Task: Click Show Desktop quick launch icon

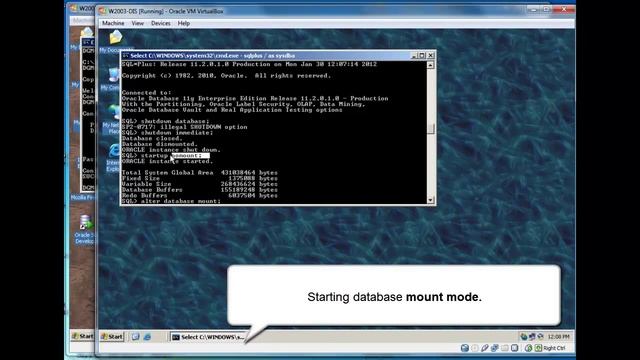Action: (136, 337)
